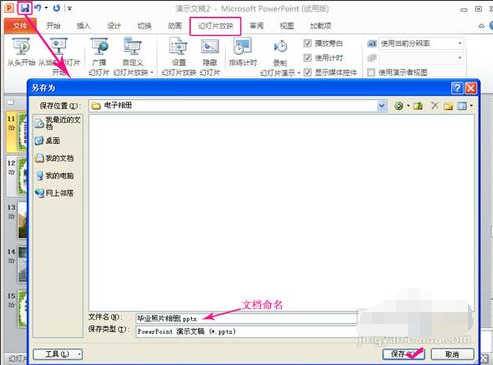This screenshot has height=365, width=493.
Task: Open the Save location (保存位置) dropdown
Action: click(381, 106)
